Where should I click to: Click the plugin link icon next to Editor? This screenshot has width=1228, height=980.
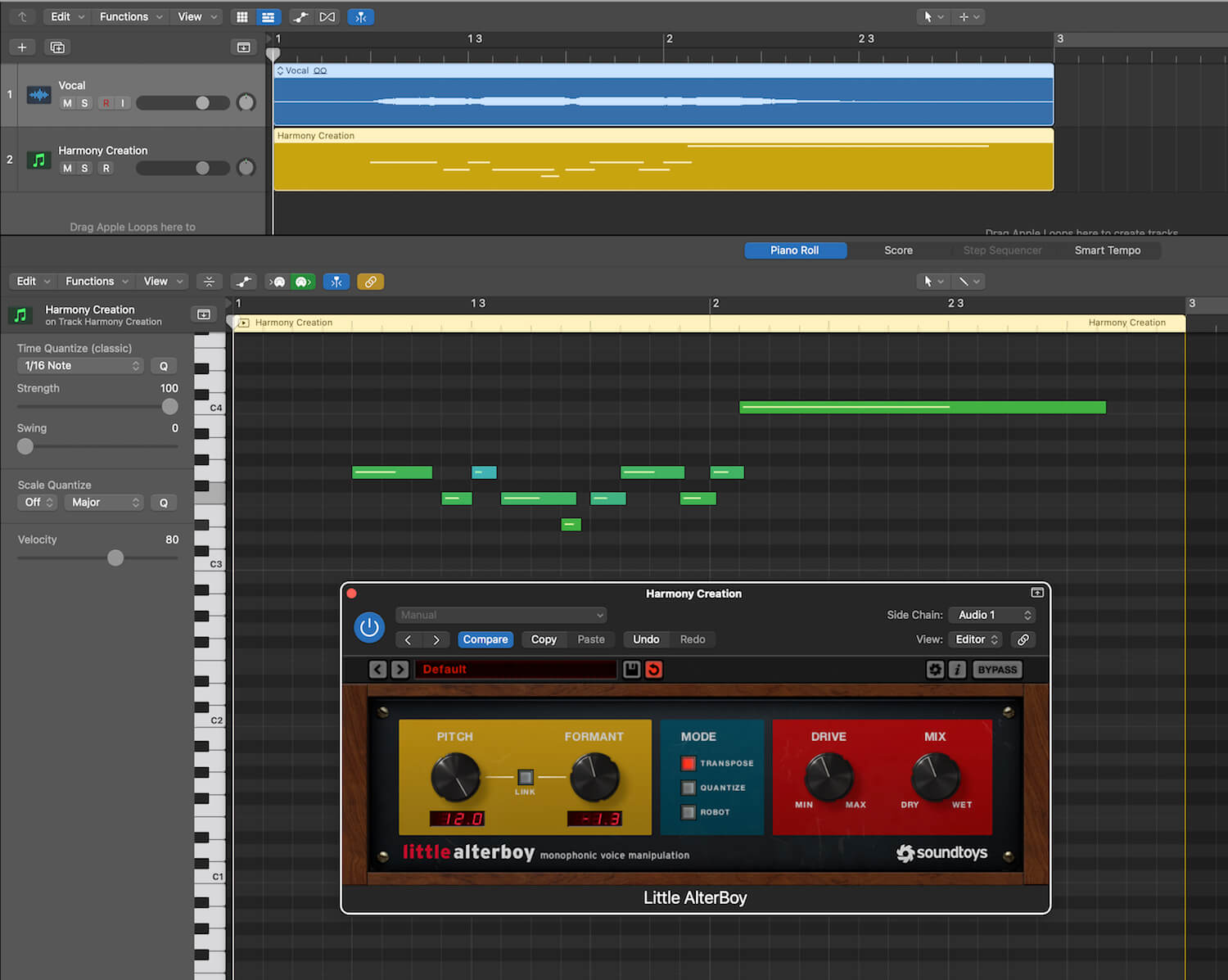tap(1023, 639)
